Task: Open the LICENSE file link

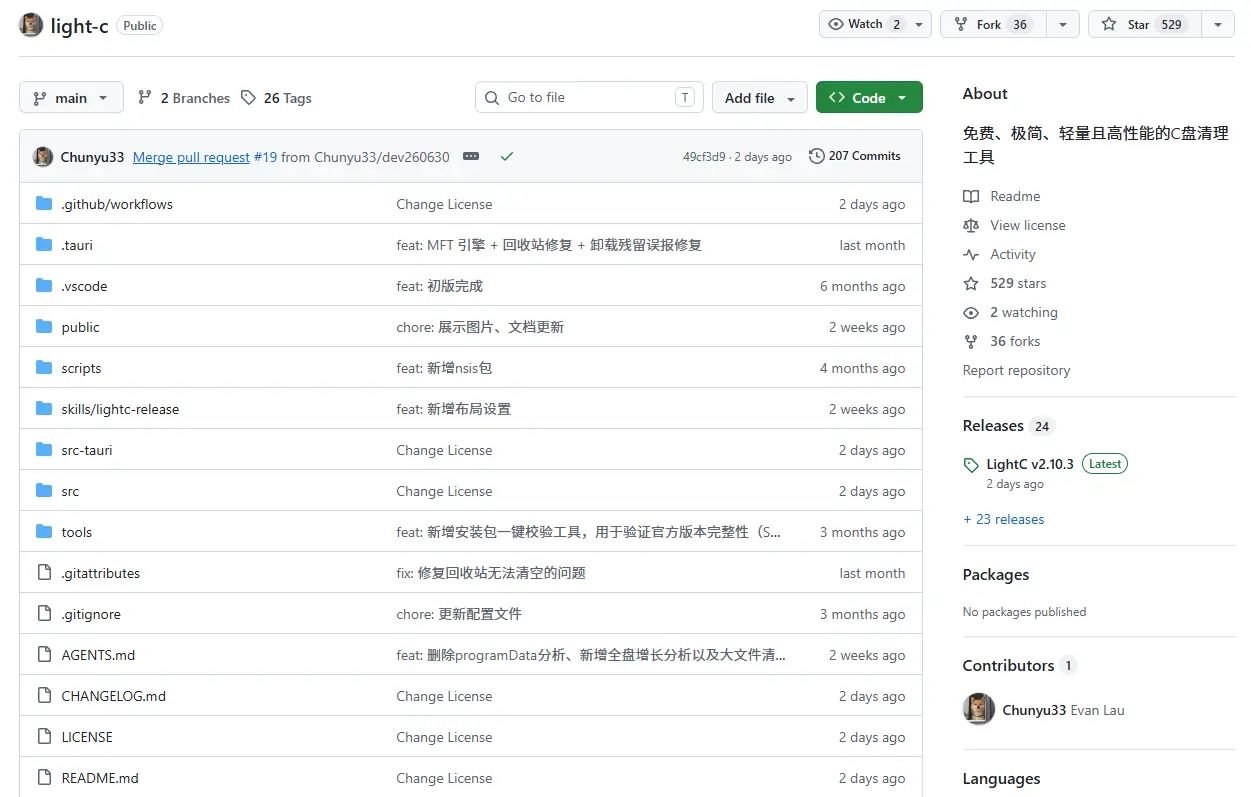Action: coord(87,737)
